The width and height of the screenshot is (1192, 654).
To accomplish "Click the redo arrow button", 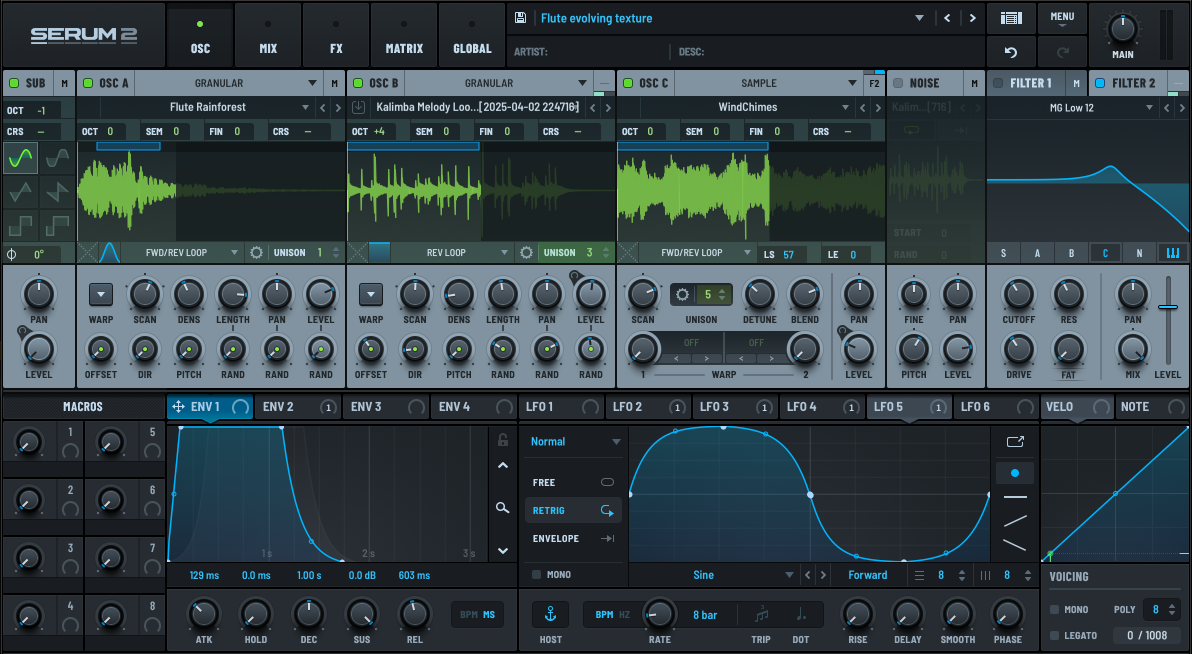I will (1062, 52).
